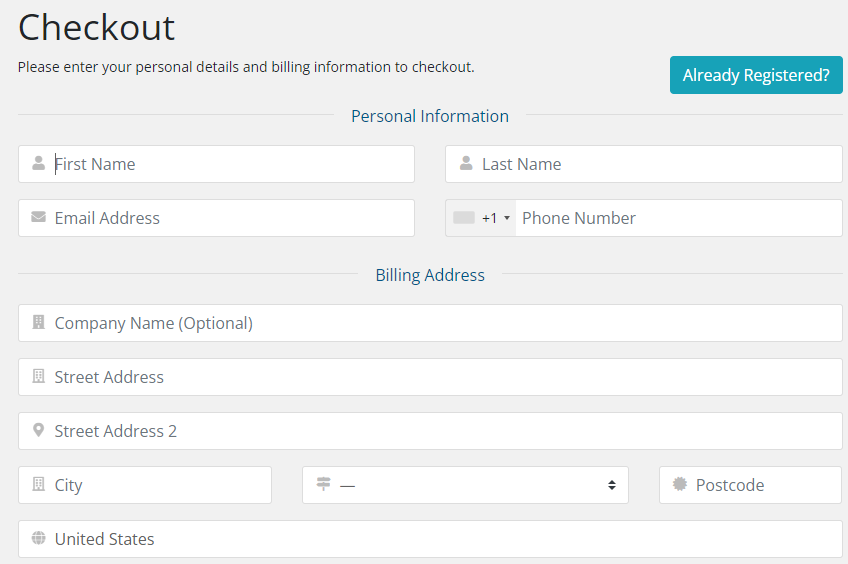Click the envelope icon in Email Address

pos(38,217)
